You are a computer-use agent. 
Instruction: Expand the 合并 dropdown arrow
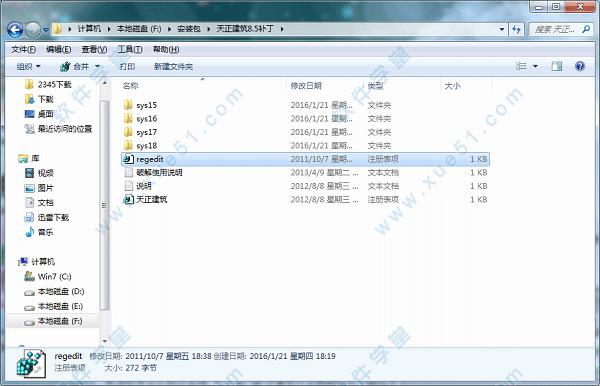point(97,67)
